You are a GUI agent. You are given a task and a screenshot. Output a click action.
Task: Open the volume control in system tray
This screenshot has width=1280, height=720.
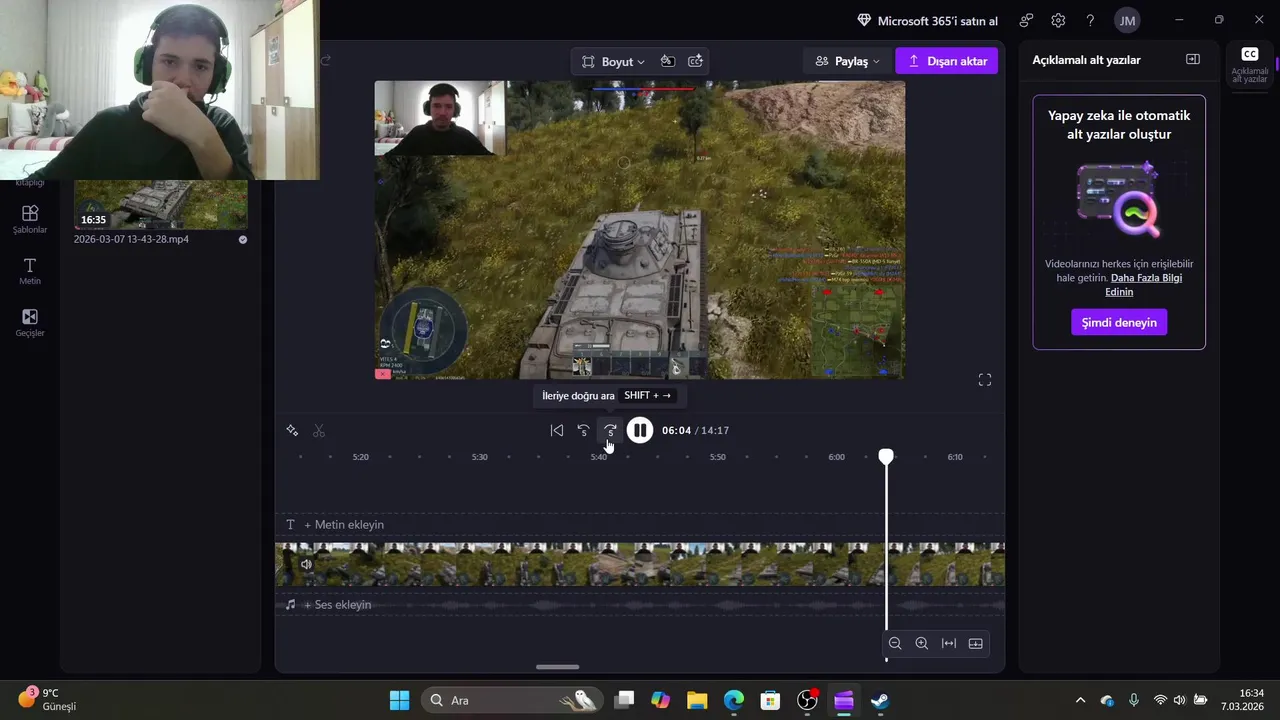click(1180, 700)
